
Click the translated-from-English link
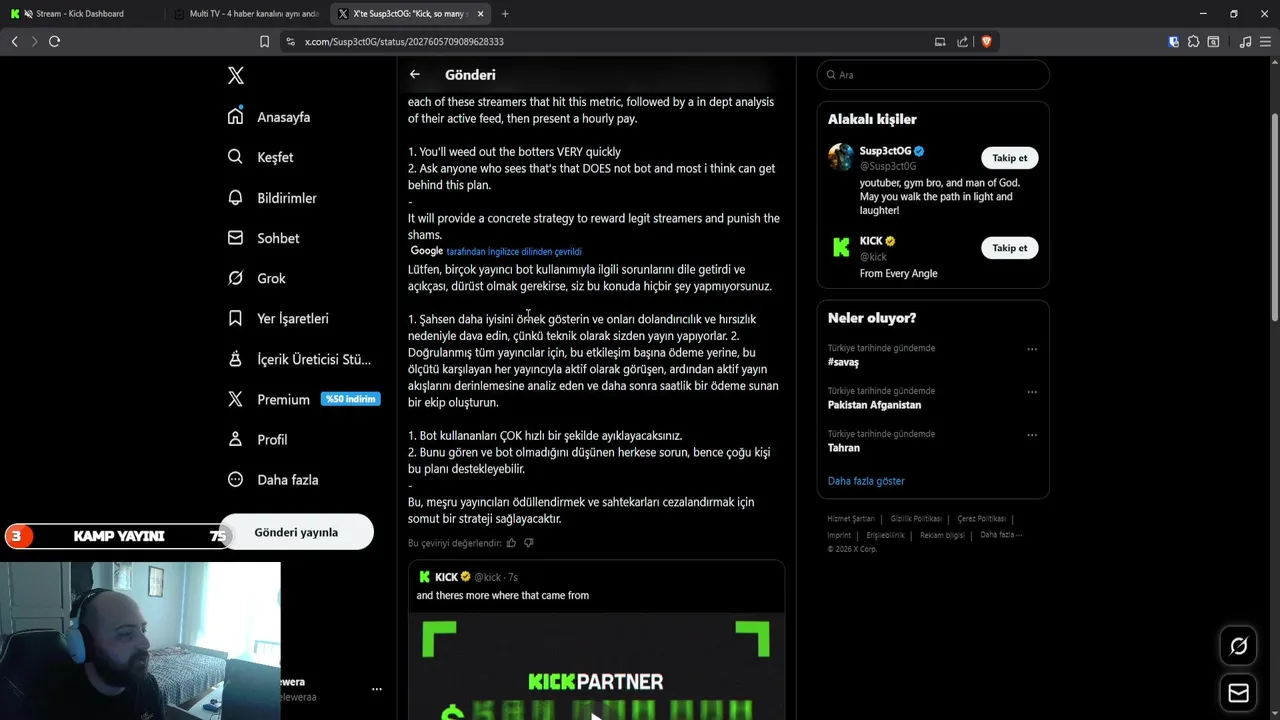[x=513, y=252]
